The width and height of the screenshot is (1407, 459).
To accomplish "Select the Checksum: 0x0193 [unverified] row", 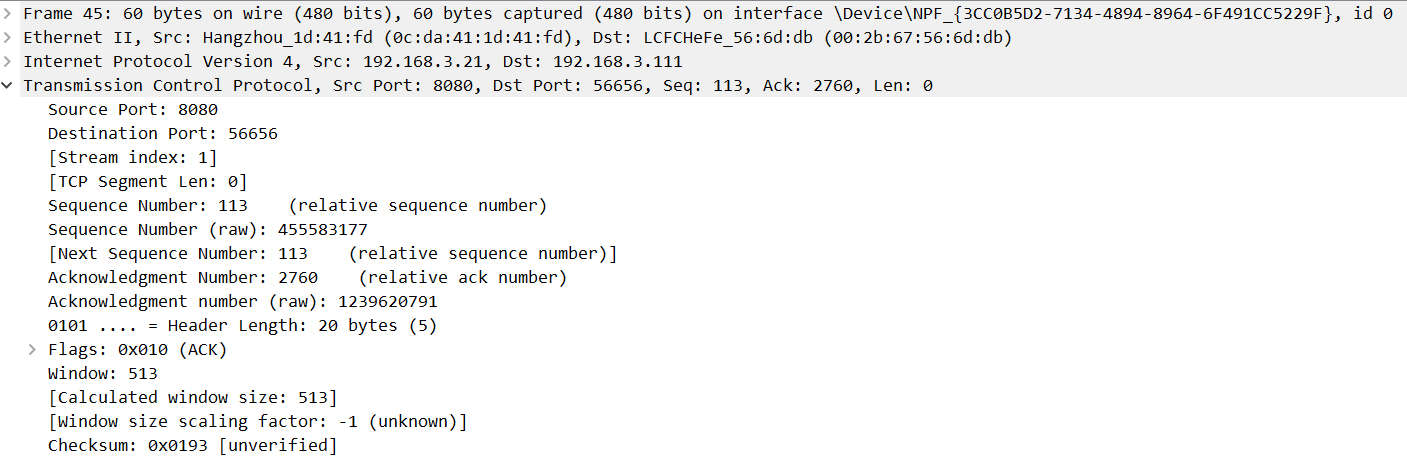I will (x=193, y=445).
